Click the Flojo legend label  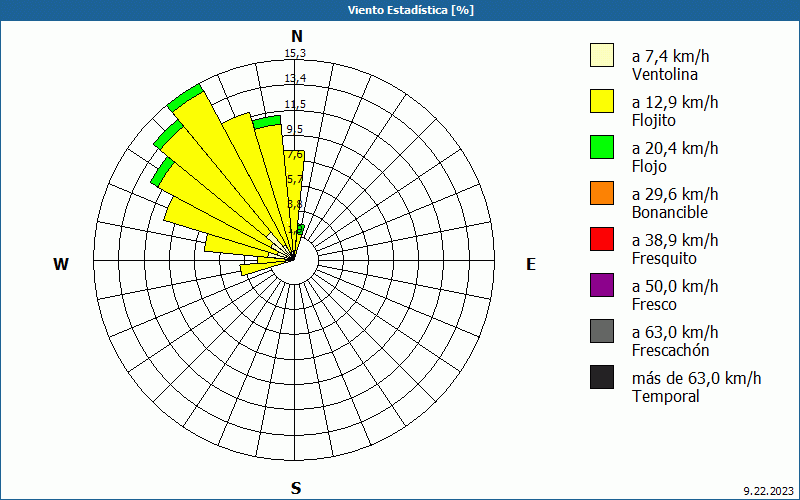tap(649, 167)
